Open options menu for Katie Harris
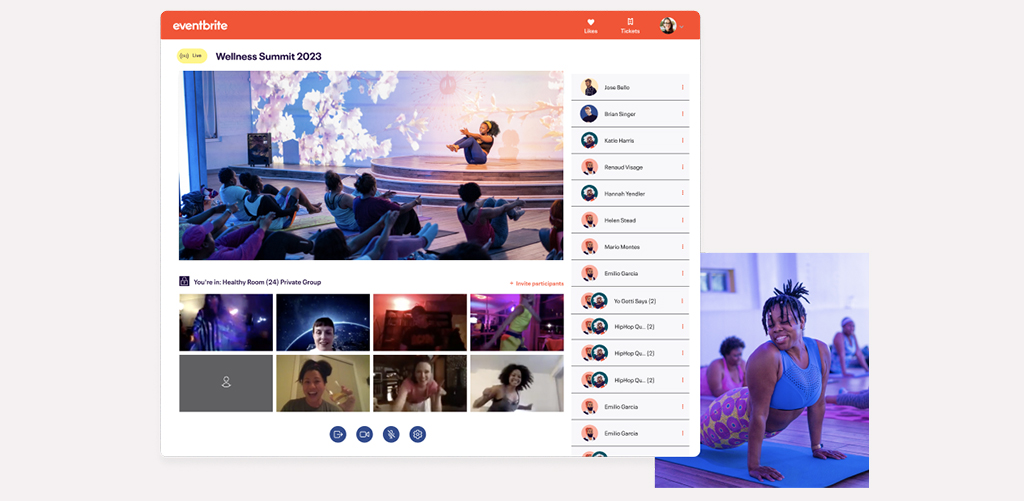 coord(683,140)
